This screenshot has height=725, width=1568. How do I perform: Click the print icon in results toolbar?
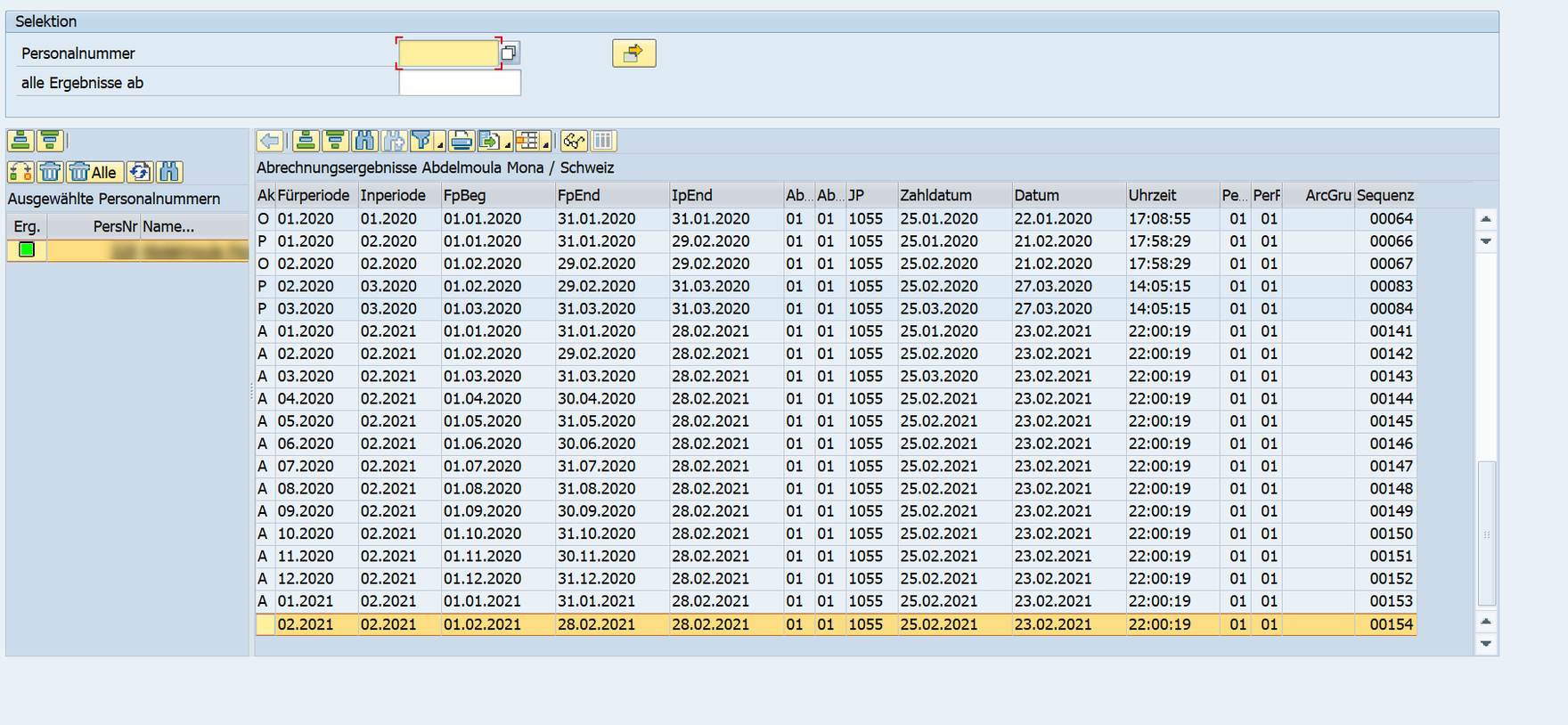tap(461, 141)
